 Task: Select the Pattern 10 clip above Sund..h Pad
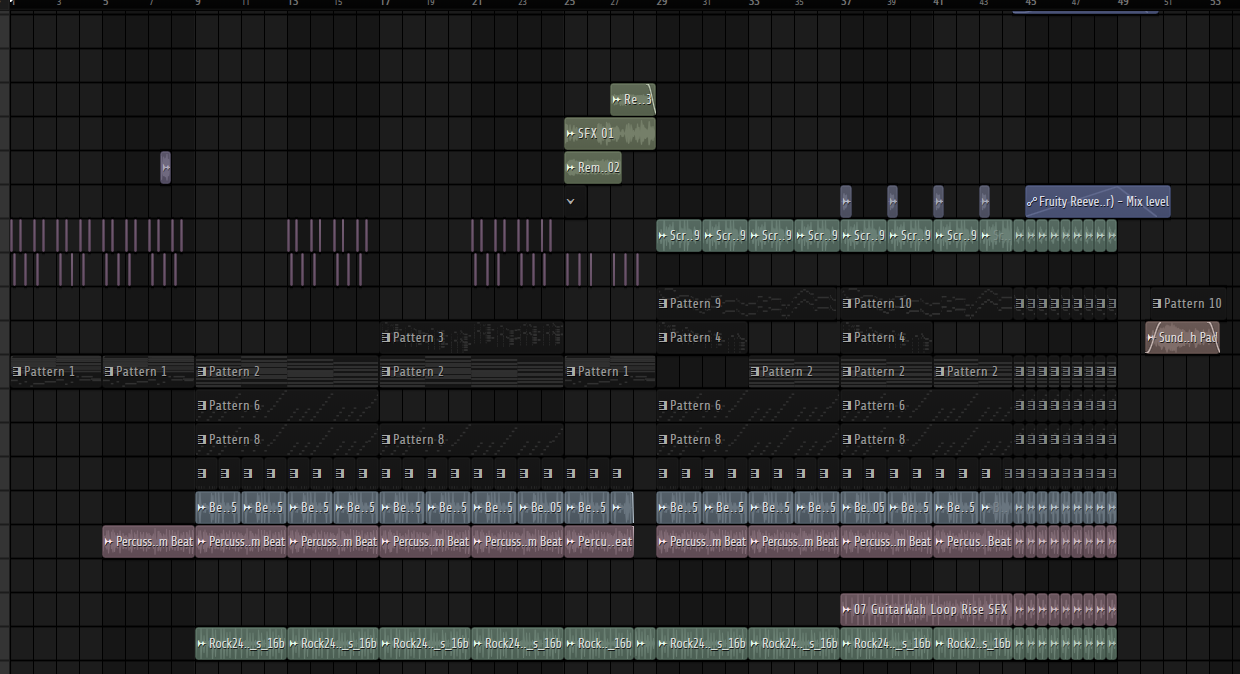click(1186, 303)
